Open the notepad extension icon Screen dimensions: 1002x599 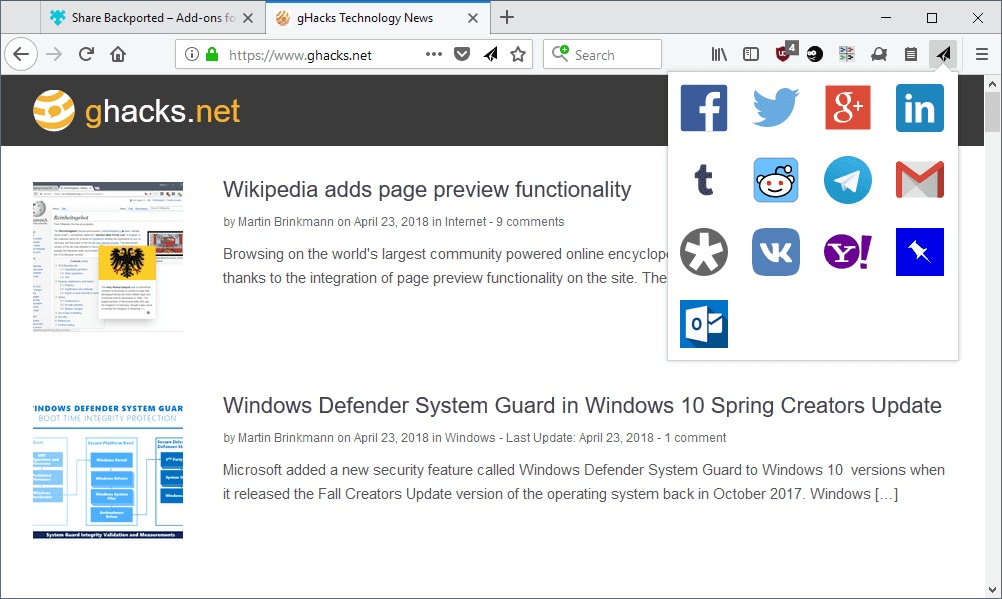click(x=911, y=54)
